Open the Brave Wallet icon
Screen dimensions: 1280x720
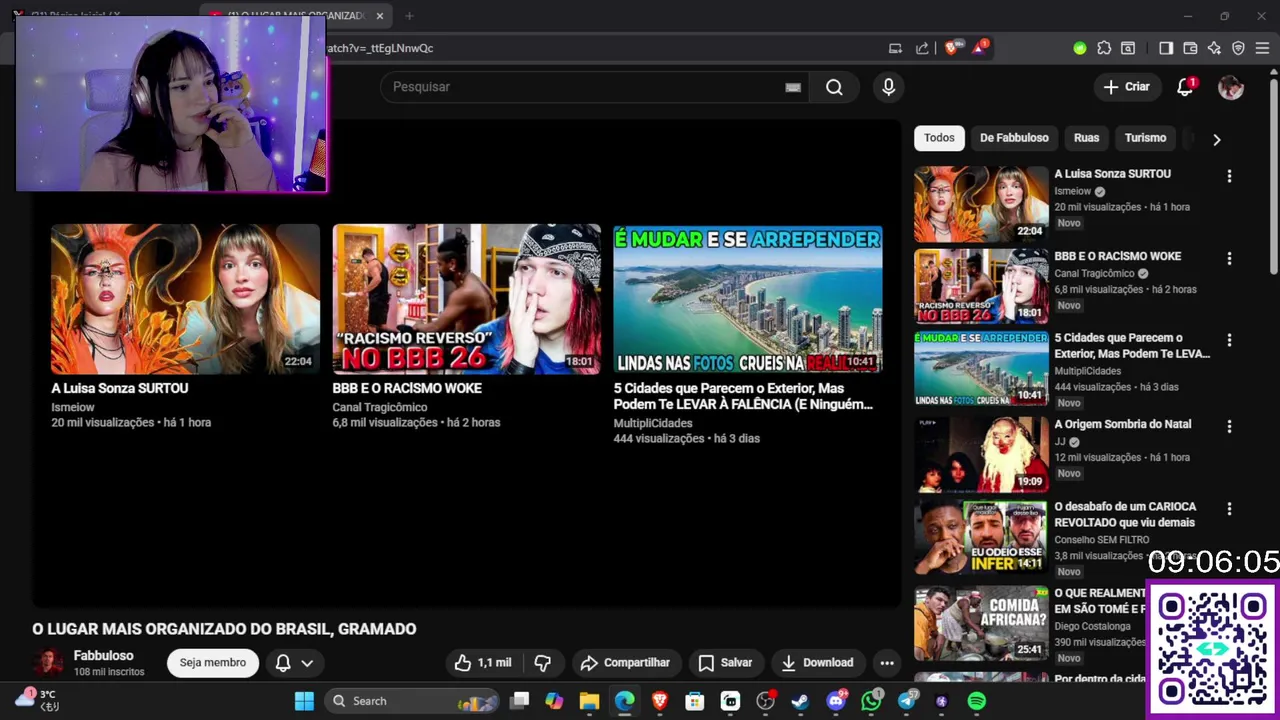tap(1190, 48)
